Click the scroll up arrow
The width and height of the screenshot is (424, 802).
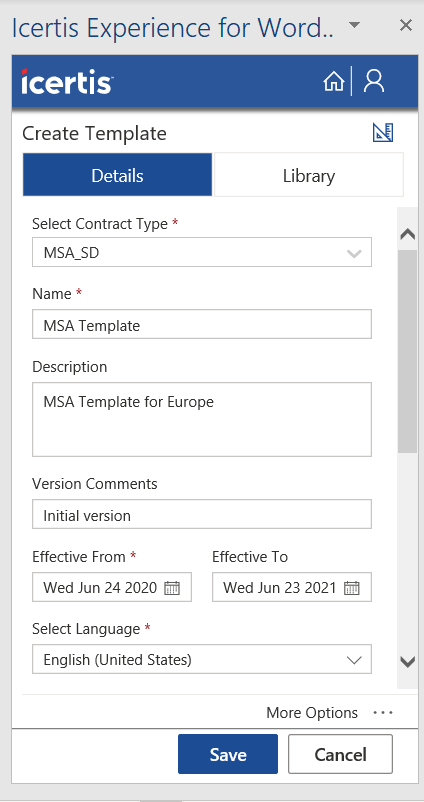pos(408,234)
